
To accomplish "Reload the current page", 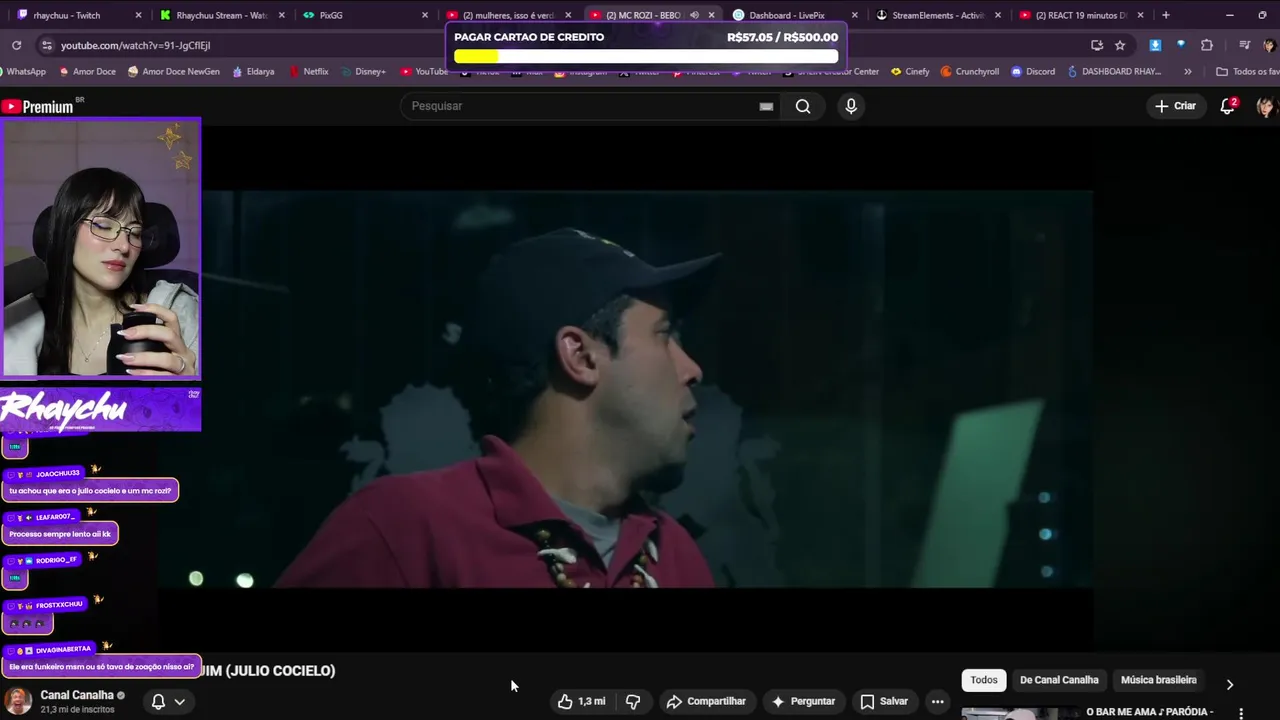I will pos(16,45).
